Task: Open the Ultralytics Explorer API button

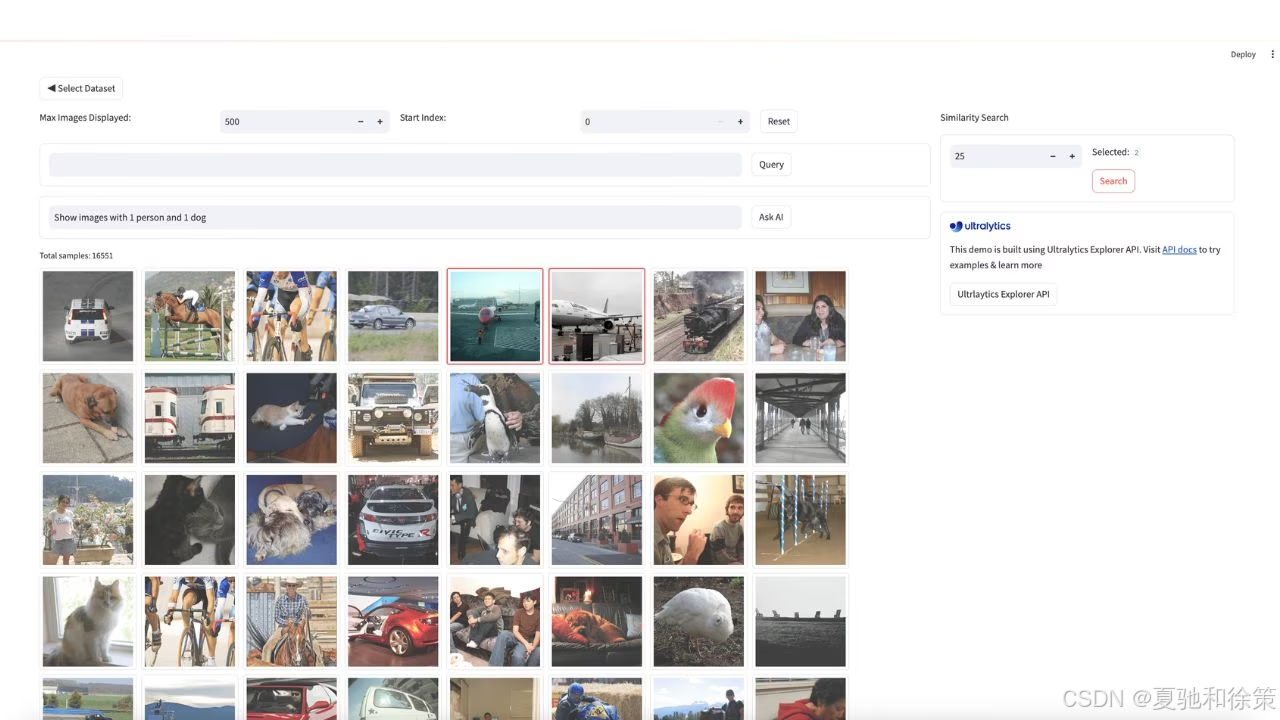Action: pos(1003,294)
